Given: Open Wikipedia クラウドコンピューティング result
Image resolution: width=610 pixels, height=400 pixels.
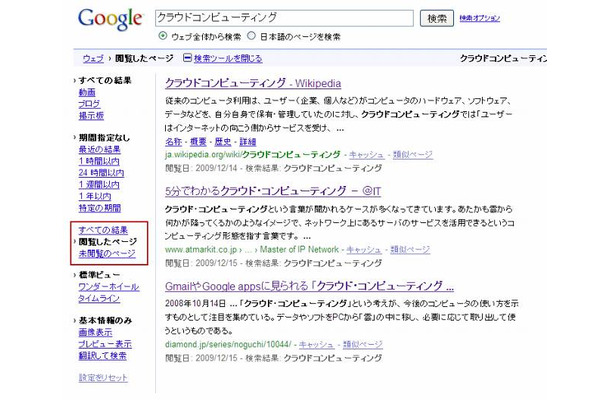Looking at the screenshot, I should pos(253,83).
